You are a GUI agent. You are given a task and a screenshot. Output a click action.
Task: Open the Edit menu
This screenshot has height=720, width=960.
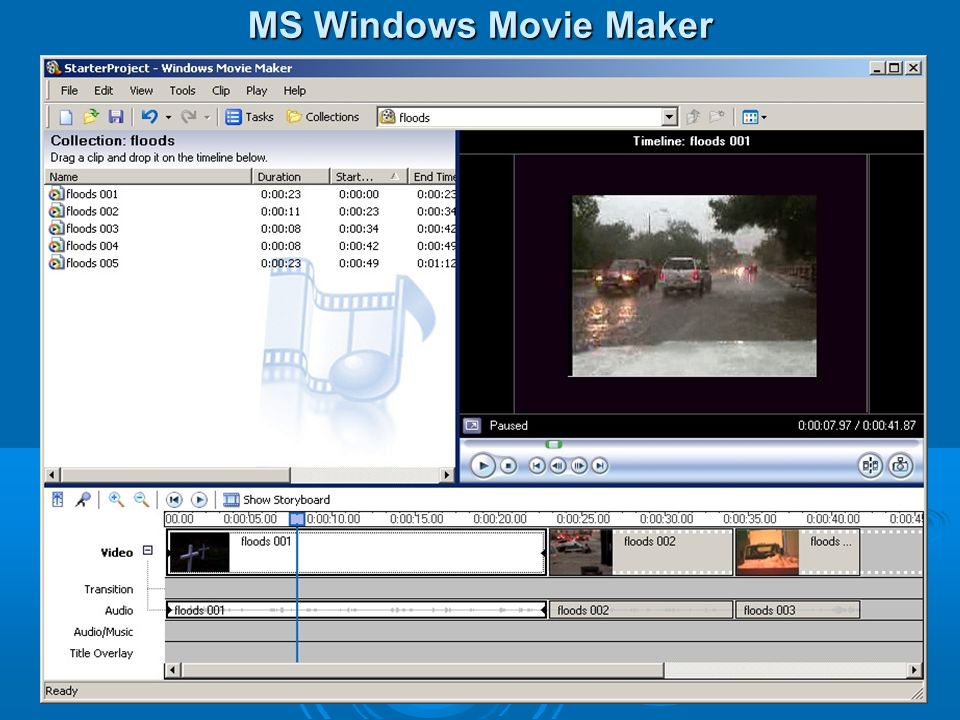(103, 91)
